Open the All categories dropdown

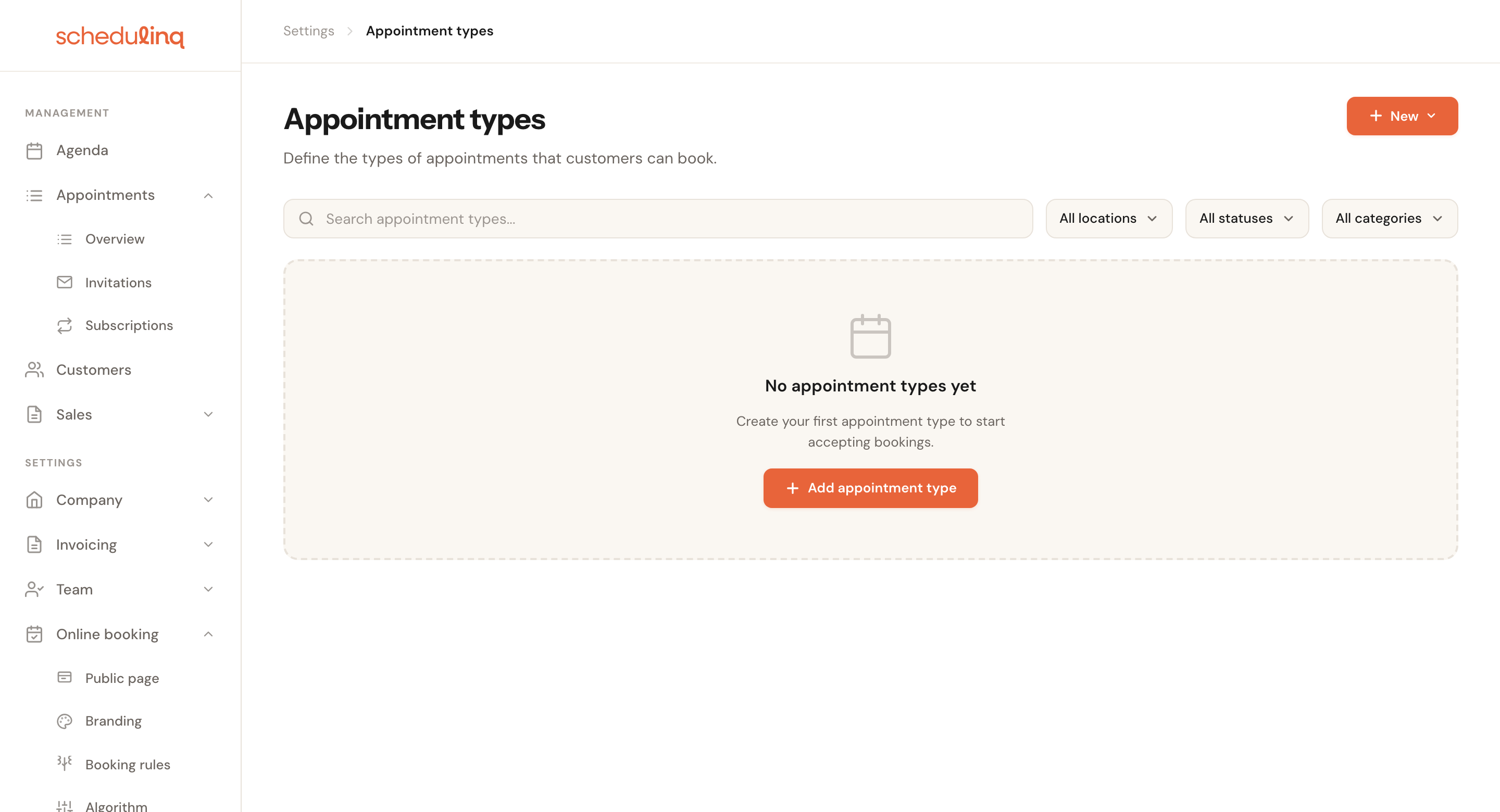pos(1390,219)
